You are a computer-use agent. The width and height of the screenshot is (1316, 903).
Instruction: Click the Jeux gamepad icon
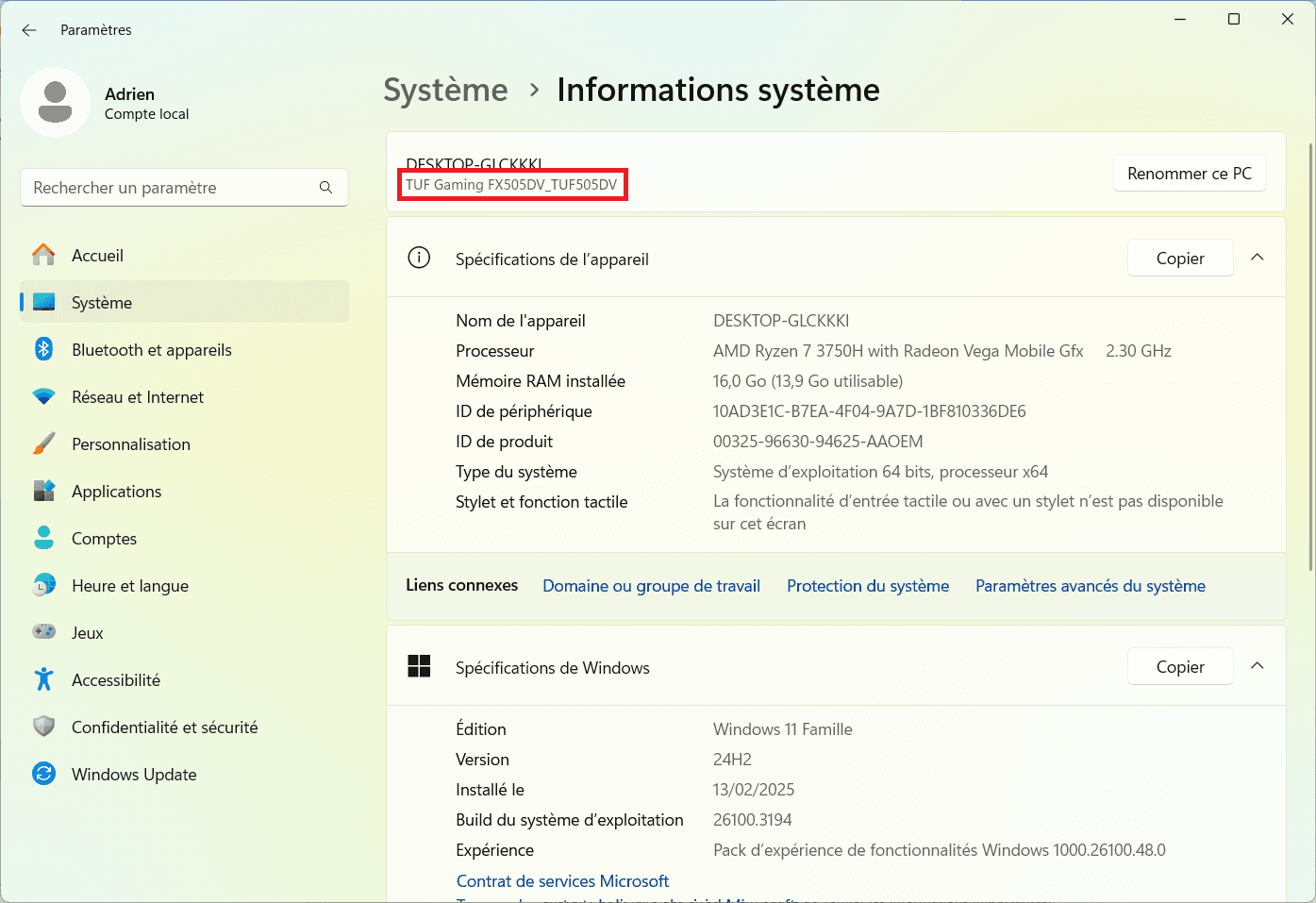click(x=43, y=632)
